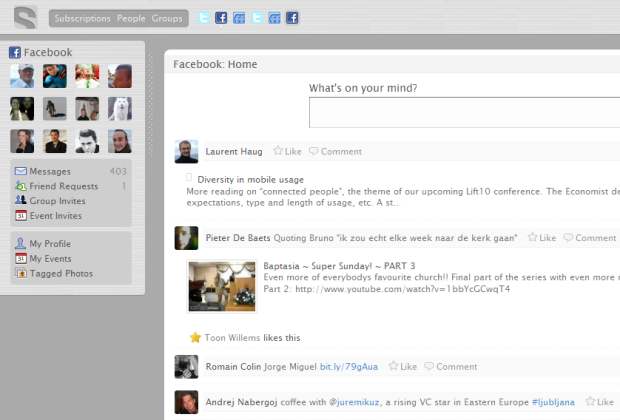Open the Subscriptions menu
This screenshot has height=420, width=620.
(83, 18)
